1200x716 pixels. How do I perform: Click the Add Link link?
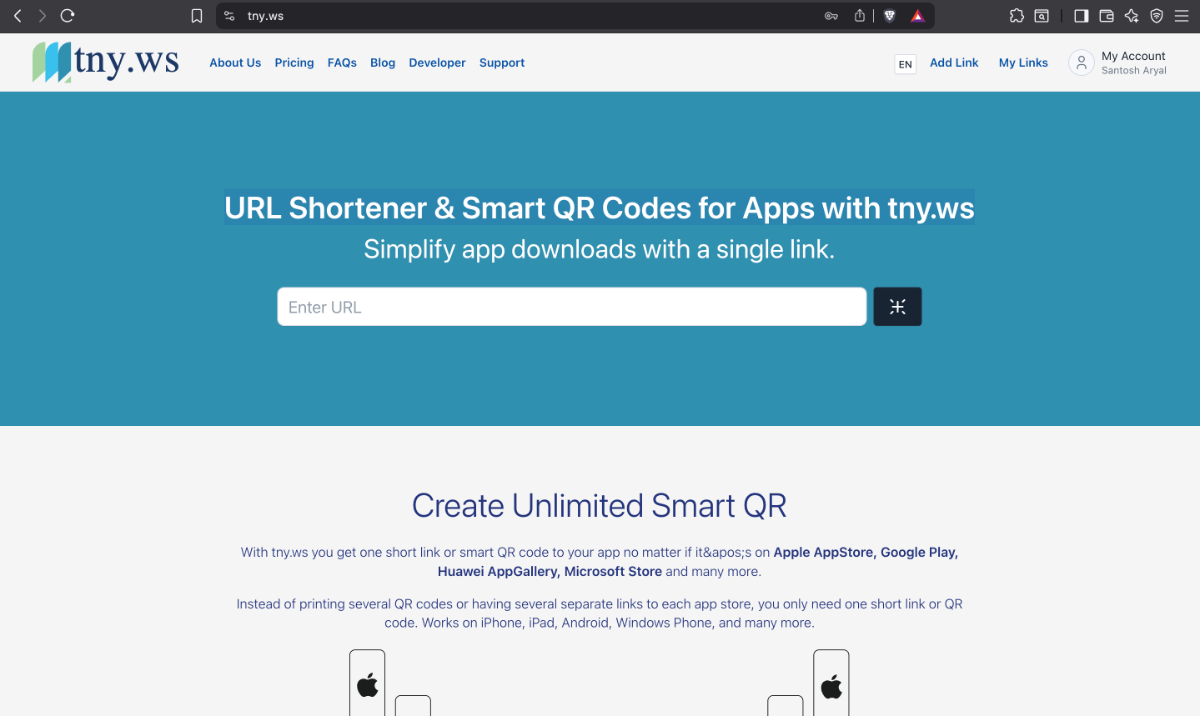pyautogui.click(x=954, y=63)
